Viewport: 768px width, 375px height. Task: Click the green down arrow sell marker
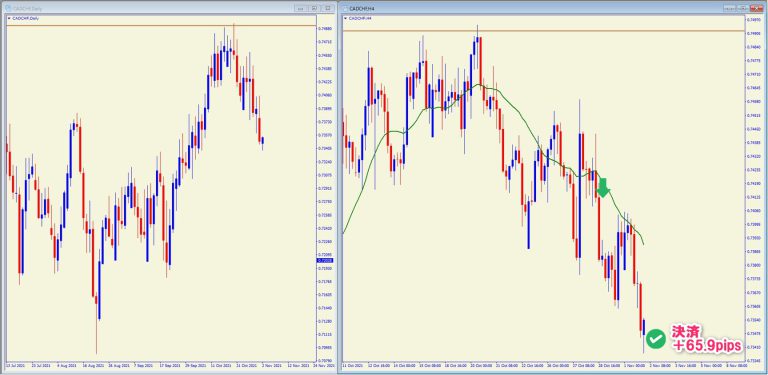point(603,188)
